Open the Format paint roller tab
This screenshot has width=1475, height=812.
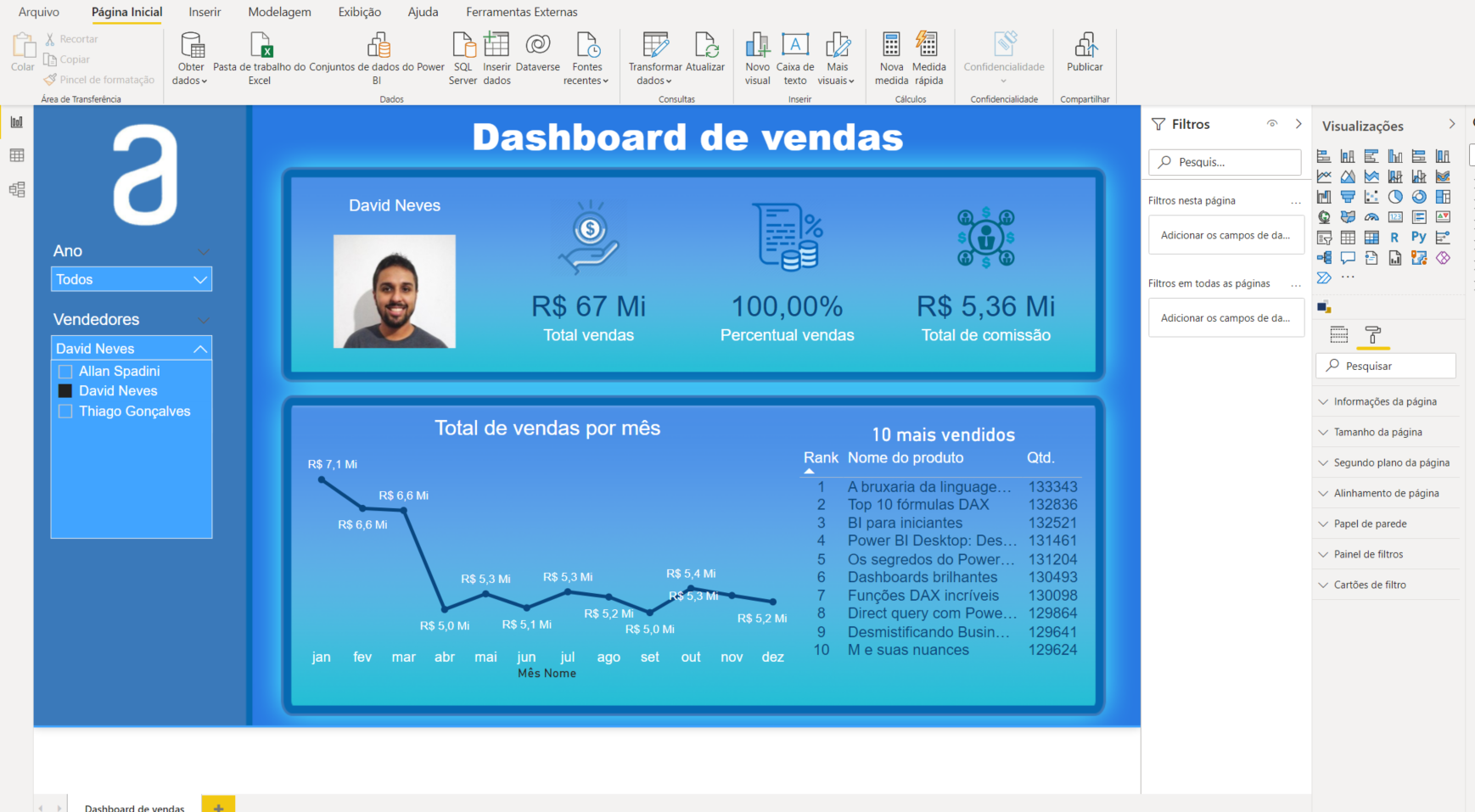(x=1373, y=335)
